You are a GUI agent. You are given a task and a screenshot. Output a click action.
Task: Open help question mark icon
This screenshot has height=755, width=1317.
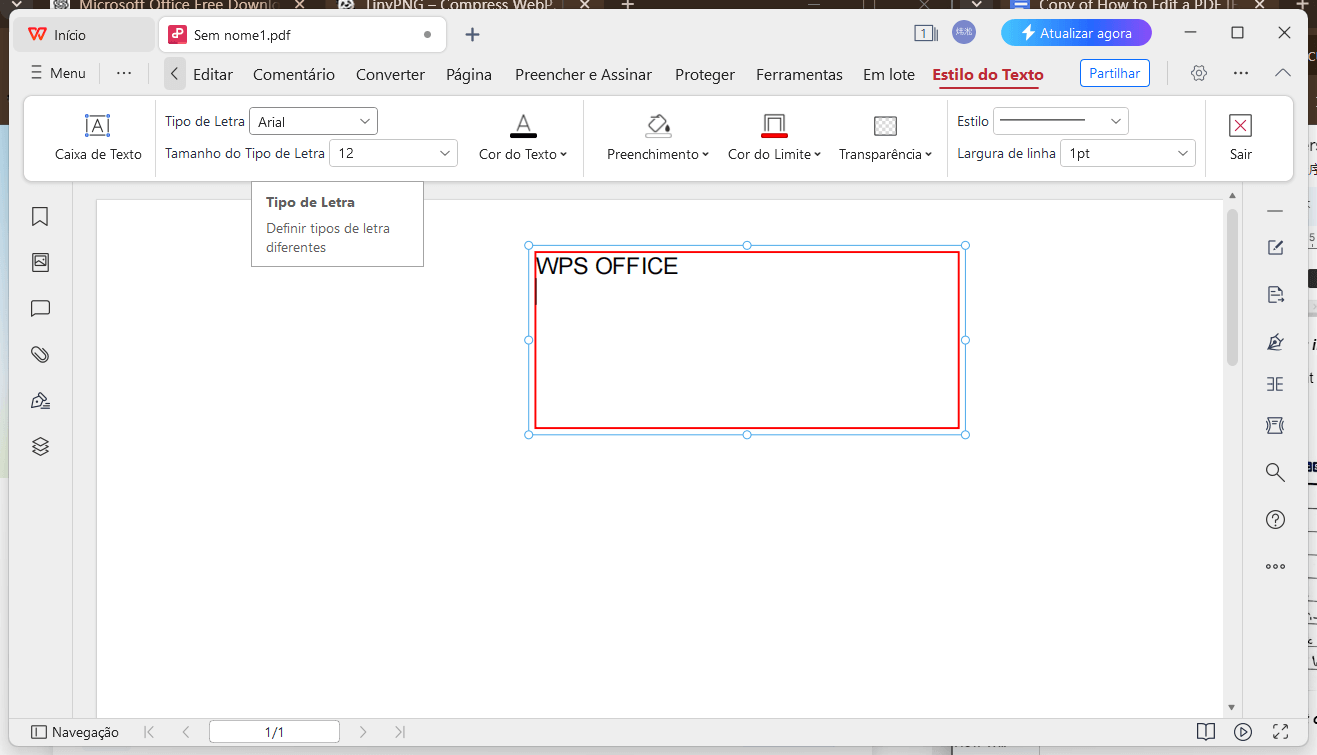pos(1275,520)
